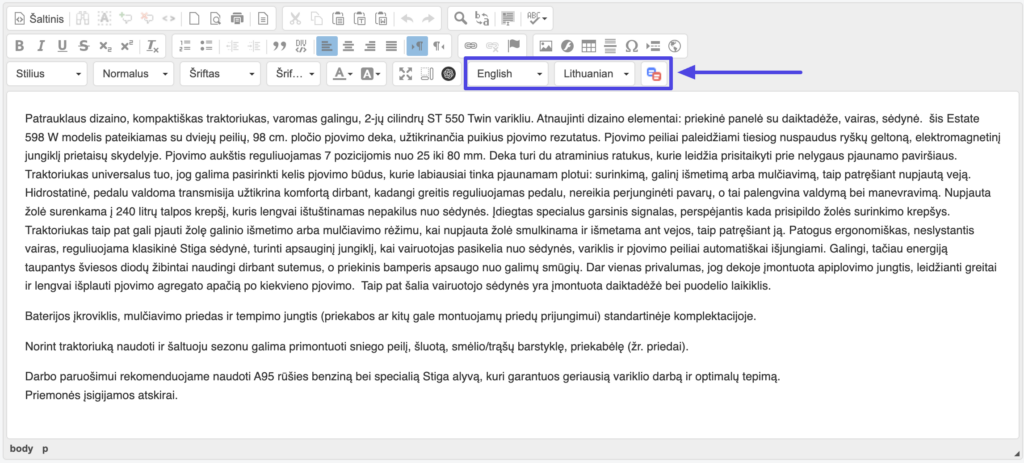
Task: Click the Print icon
Action: point(237,18)
